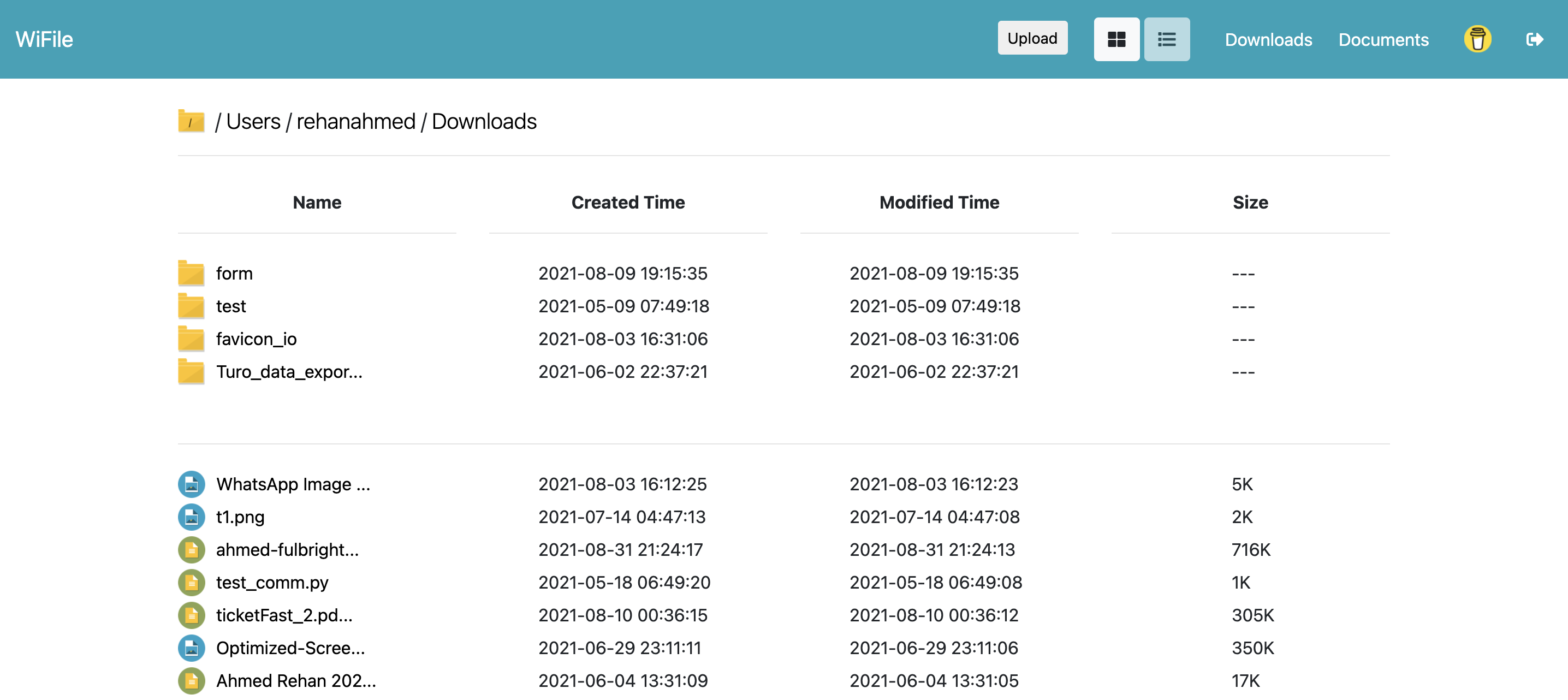The width and height of the screenshot is (1568, 700).
Task: Click the root folder icon in breadcrumb
Action: 191,121
